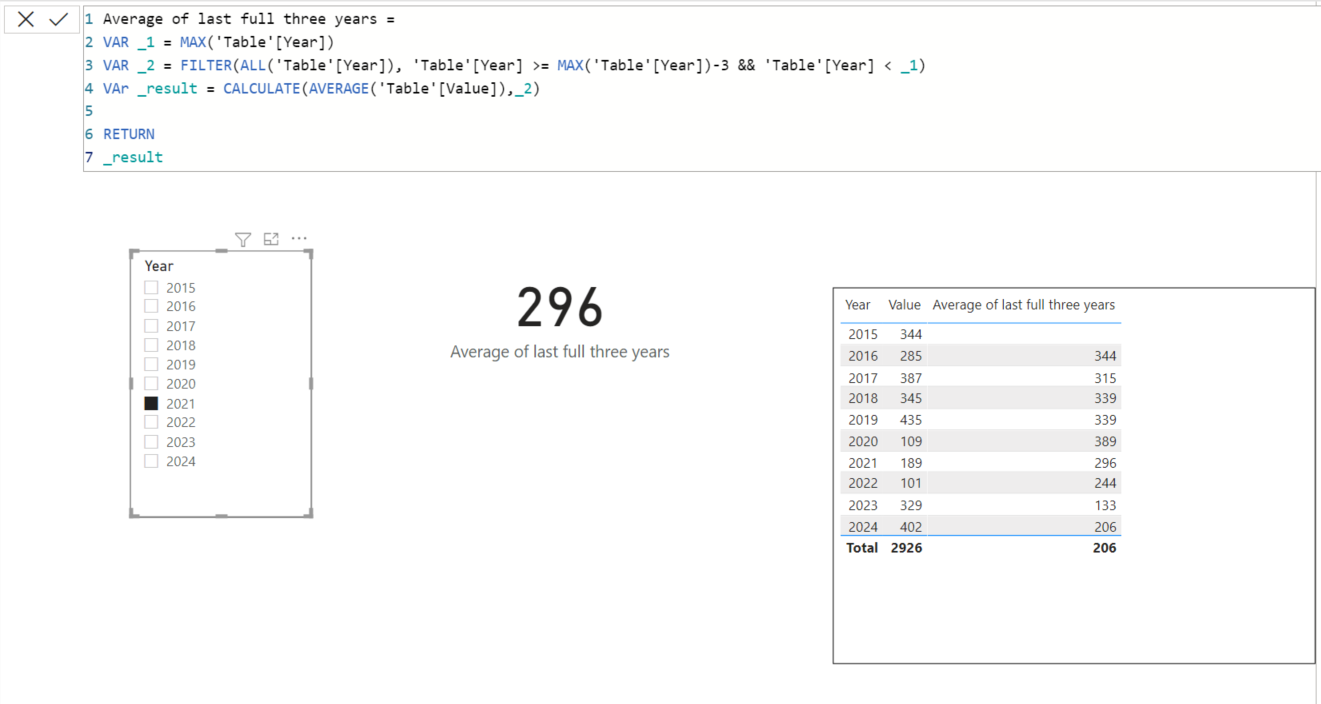This screenshot has width=1321, height=704.
Task: Select average 344 in 2016 row
Action: pos(1105,356)
